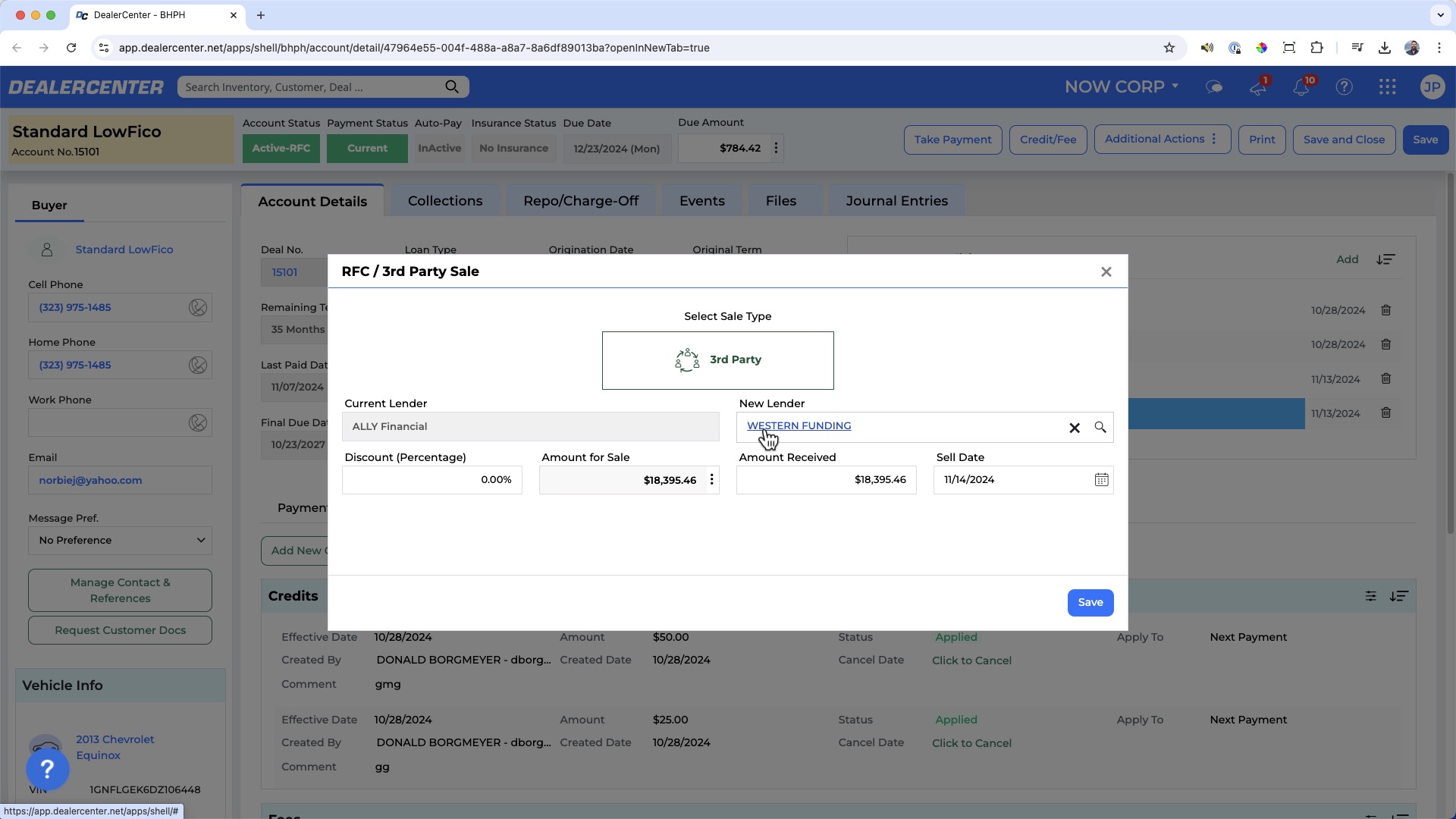Image resolution: width=1456 pixels, height=819 pixels.
Task: Open a new browser tab
Action: (x=260, y=15)
